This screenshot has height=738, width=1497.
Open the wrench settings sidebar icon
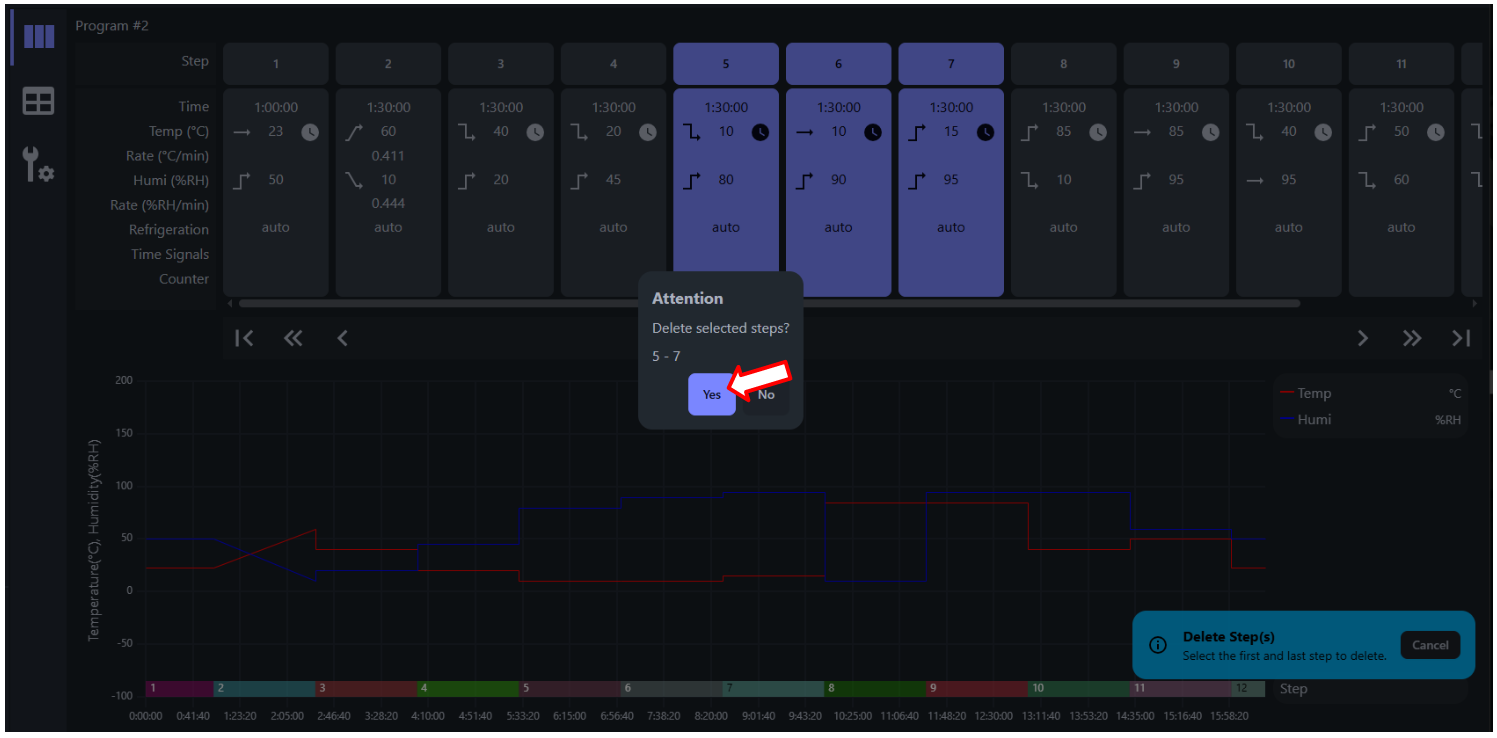coord(39,163)
